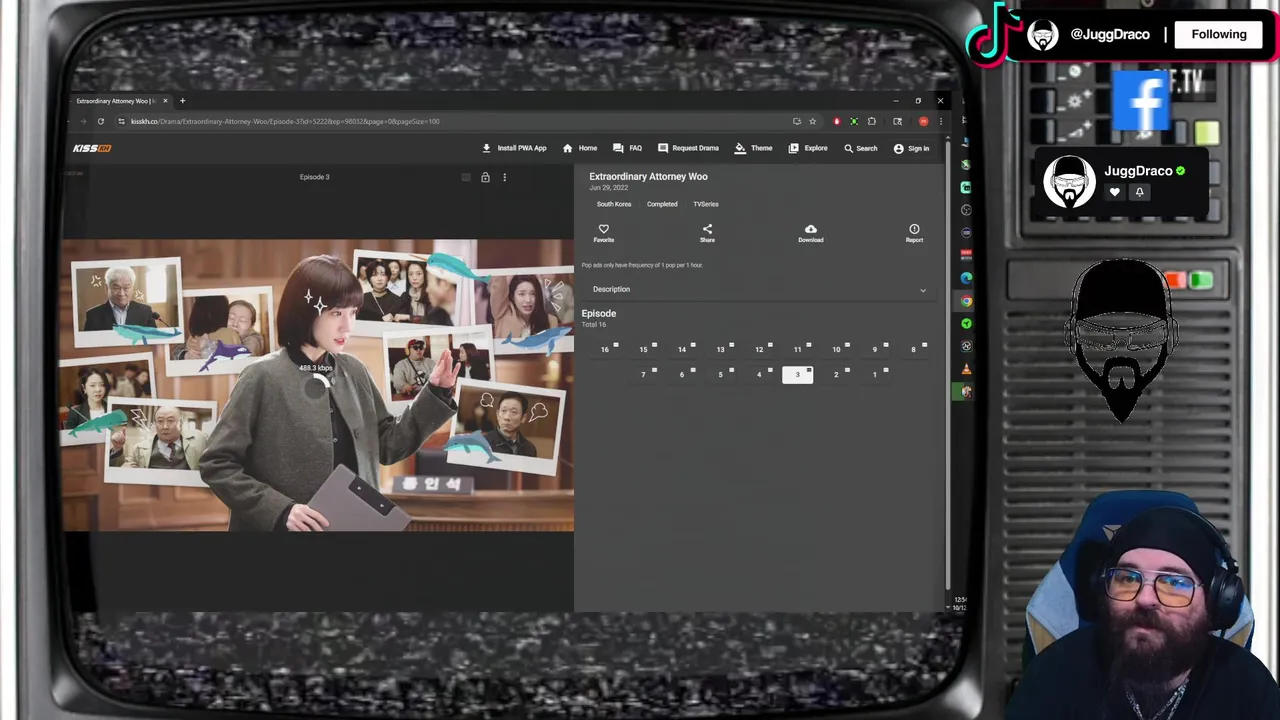Click the install app icon in the address bar
Screen dimensions: 1280x720
tap(797, 121)
